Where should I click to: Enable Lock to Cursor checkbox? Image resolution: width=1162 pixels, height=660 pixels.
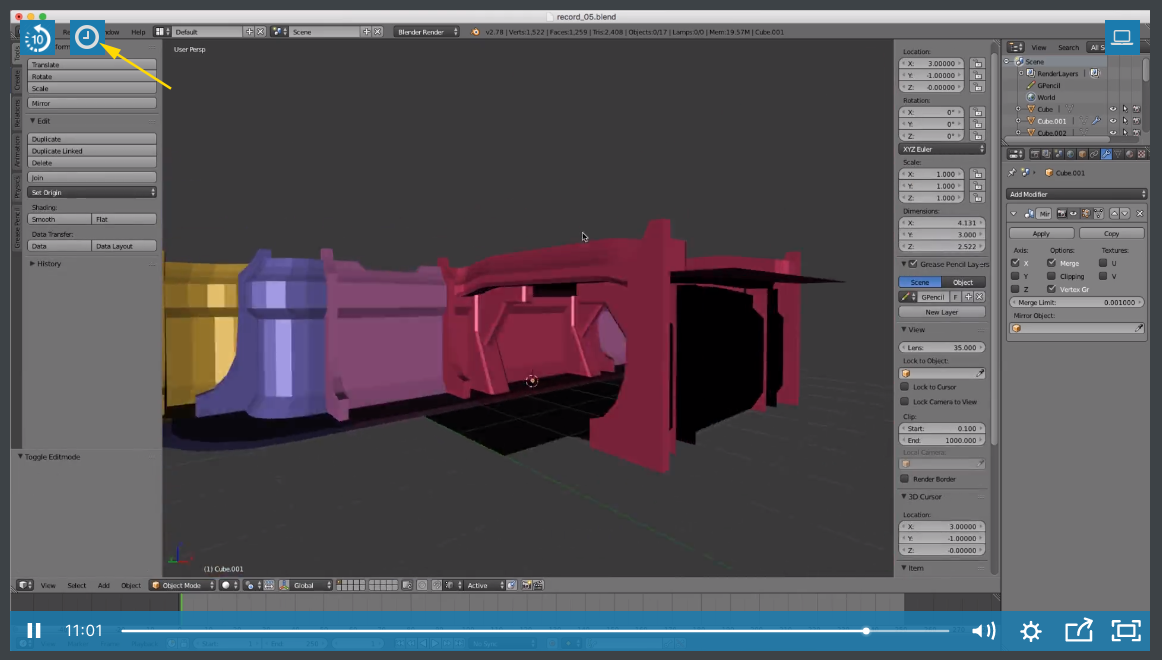point(905,387)
